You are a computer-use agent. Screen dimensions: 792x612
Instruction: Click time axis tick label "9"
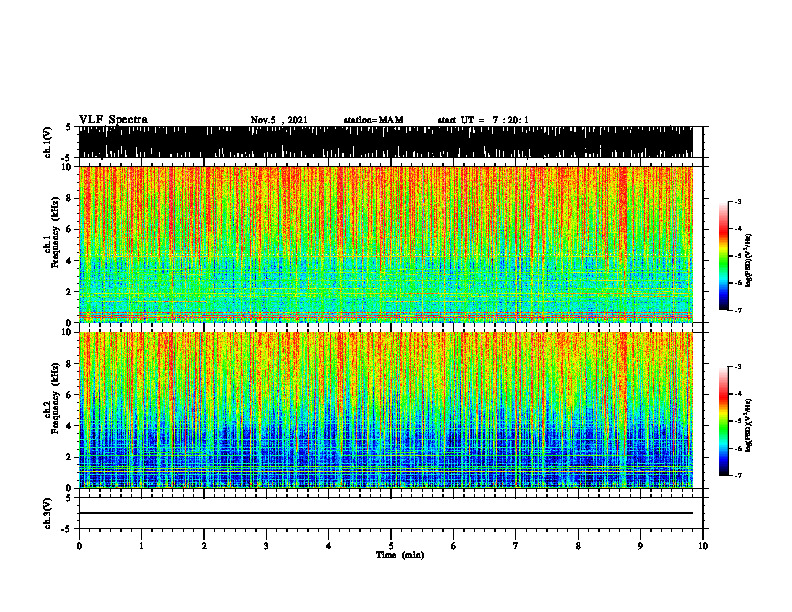point(640,546)
